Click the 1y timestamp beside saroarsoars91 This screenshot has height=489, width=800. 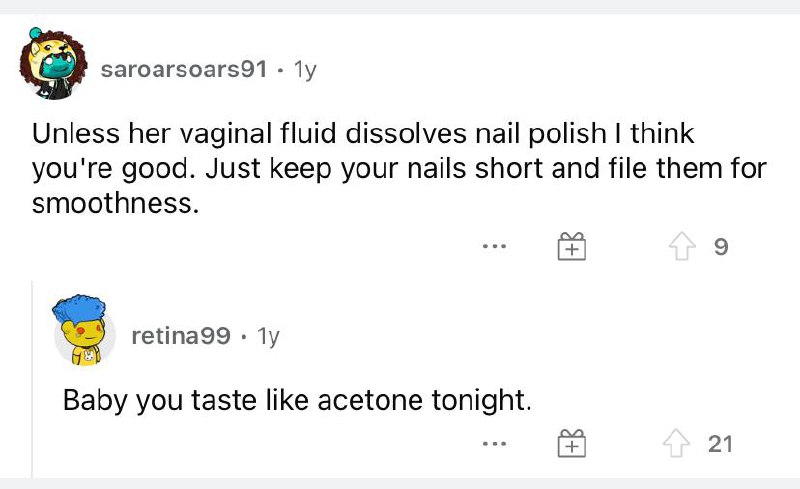click(304, 69)
